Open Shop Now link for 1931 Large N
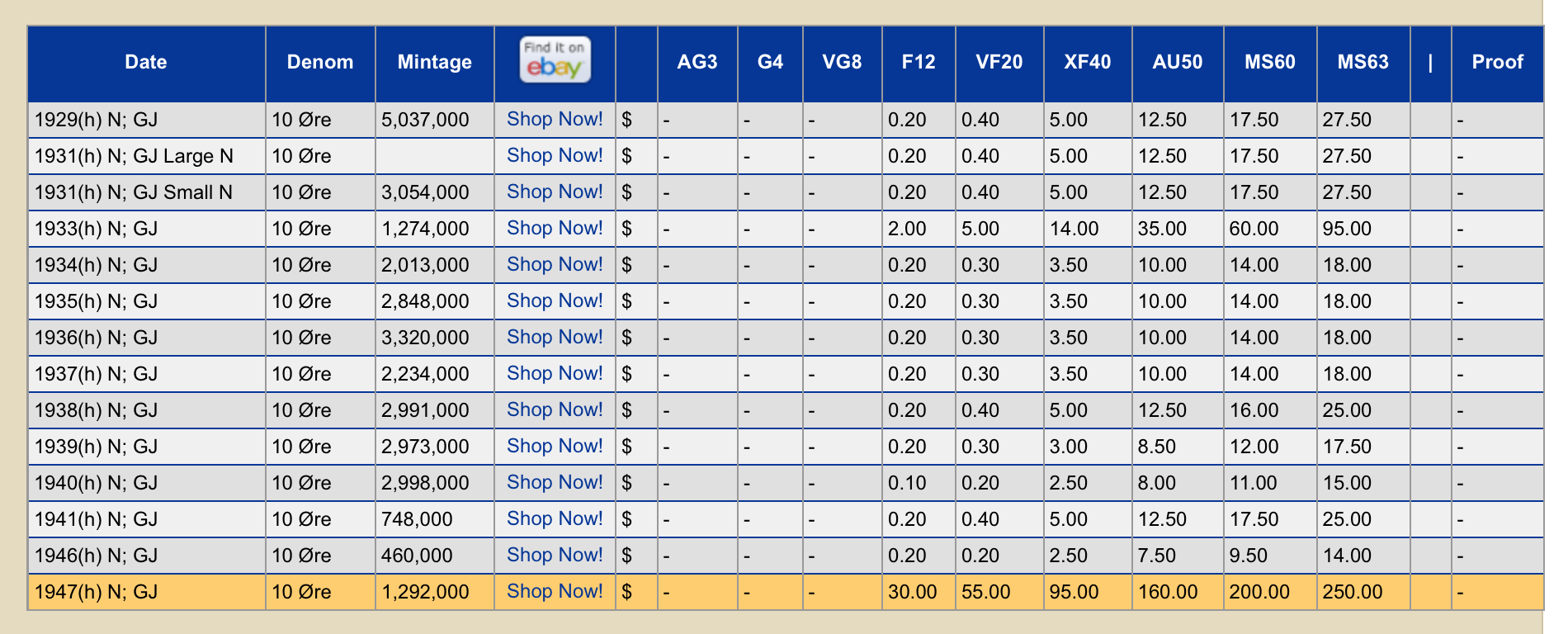Viewport: 1568px width, 634px height. 555,155
